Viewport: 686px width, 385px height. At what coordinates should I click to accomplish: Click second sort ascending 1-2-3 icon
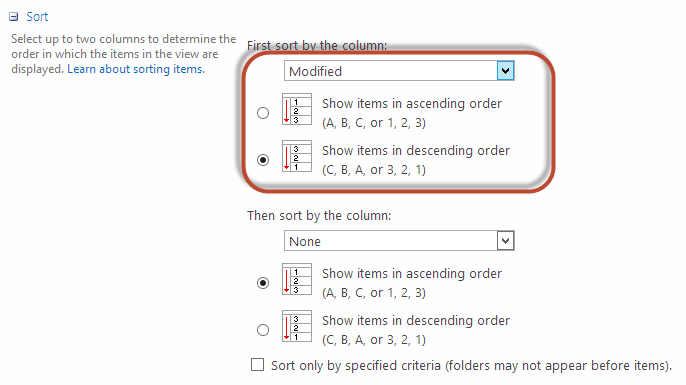coord(297,279)
